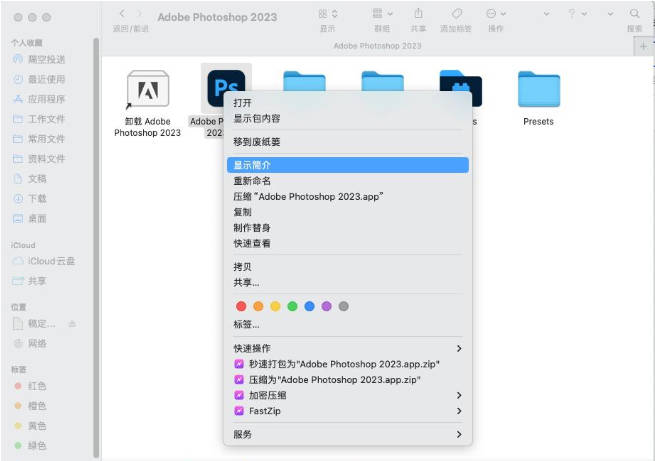This screenshot has height=461, width=655.
Task: Change the view mode via 显示 icon
Action: 328,14
